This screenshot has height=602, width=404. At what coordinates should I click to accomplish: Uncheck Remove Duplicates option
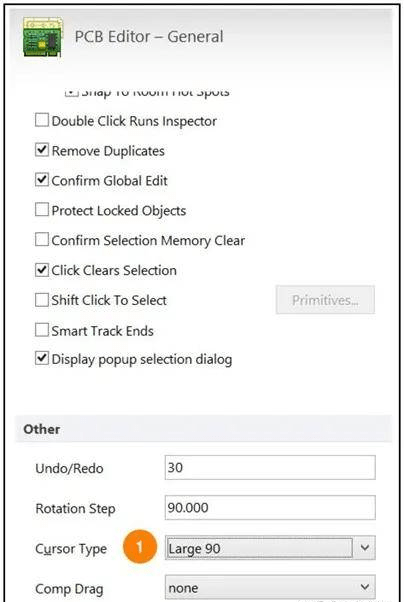click(x=41, y=150)
